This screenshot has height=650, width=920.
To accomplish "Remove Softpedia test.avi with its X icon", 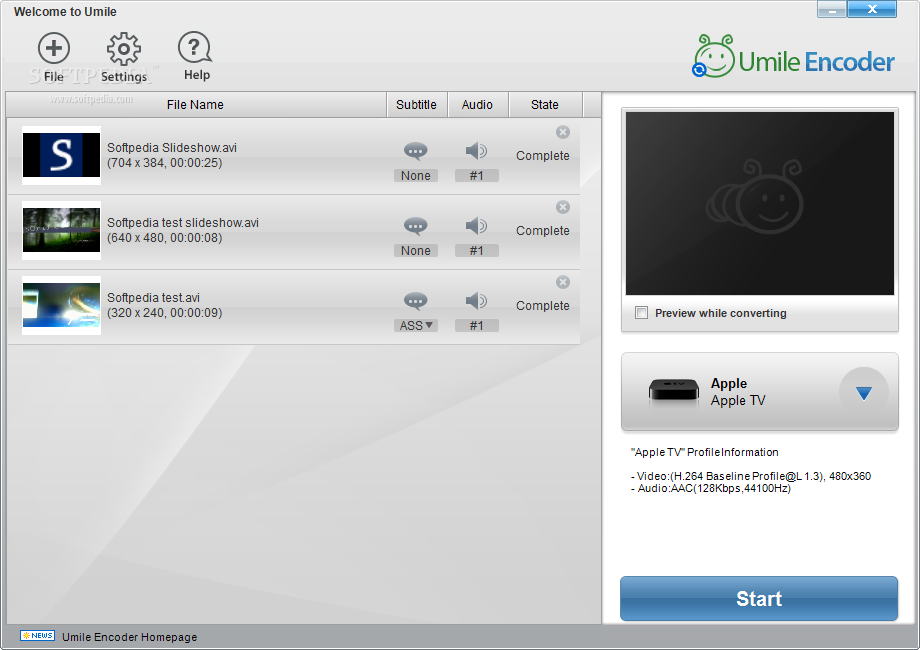I will [x=563, y=282].
